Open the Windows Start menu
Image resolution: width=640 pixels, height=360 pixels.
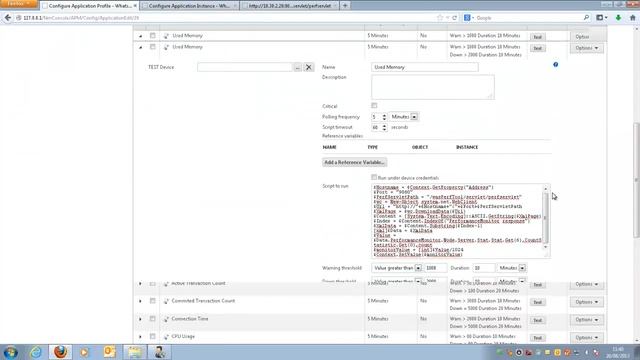[10, 352]
